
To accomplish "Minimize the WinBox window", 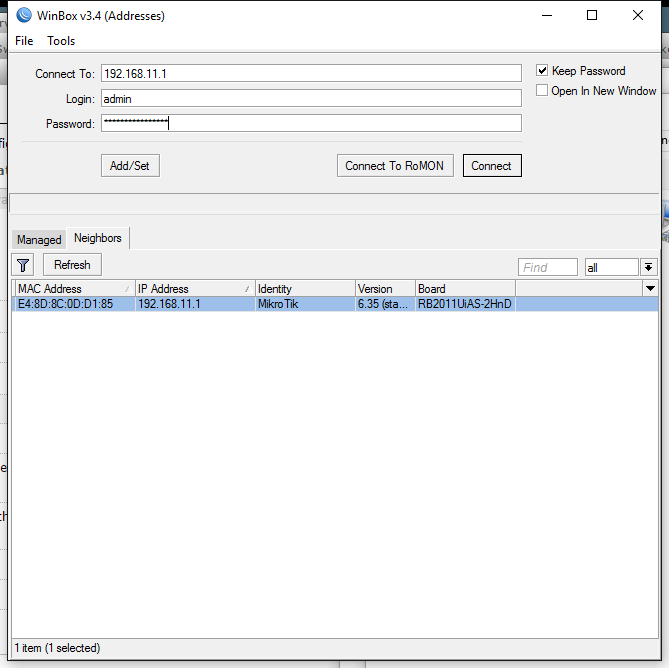I will tap(547, 15).
